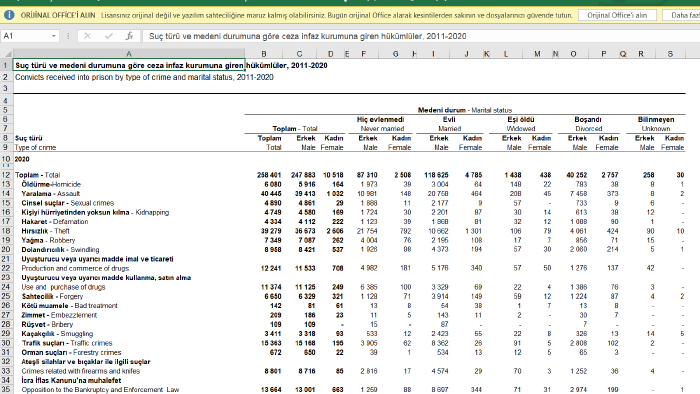
Task: Click the 'Hiç evlenmedi' header cell
Action: pyautogui.click(x=380, y=120)
